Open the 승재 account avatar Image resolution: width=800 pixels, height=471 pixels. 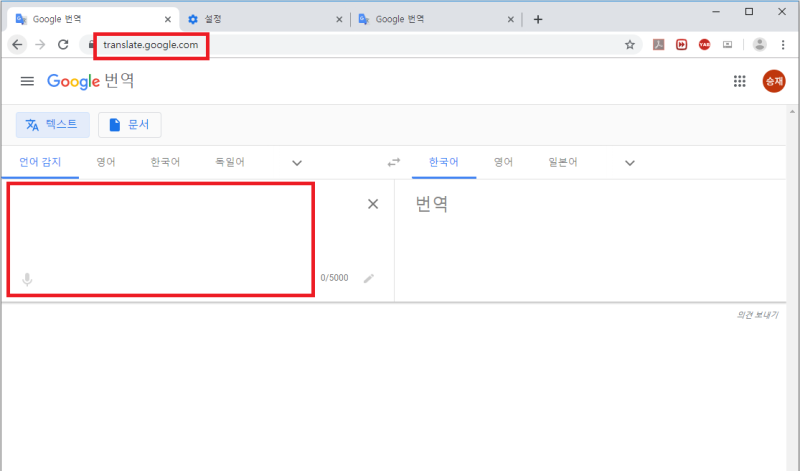pos(773,81)
